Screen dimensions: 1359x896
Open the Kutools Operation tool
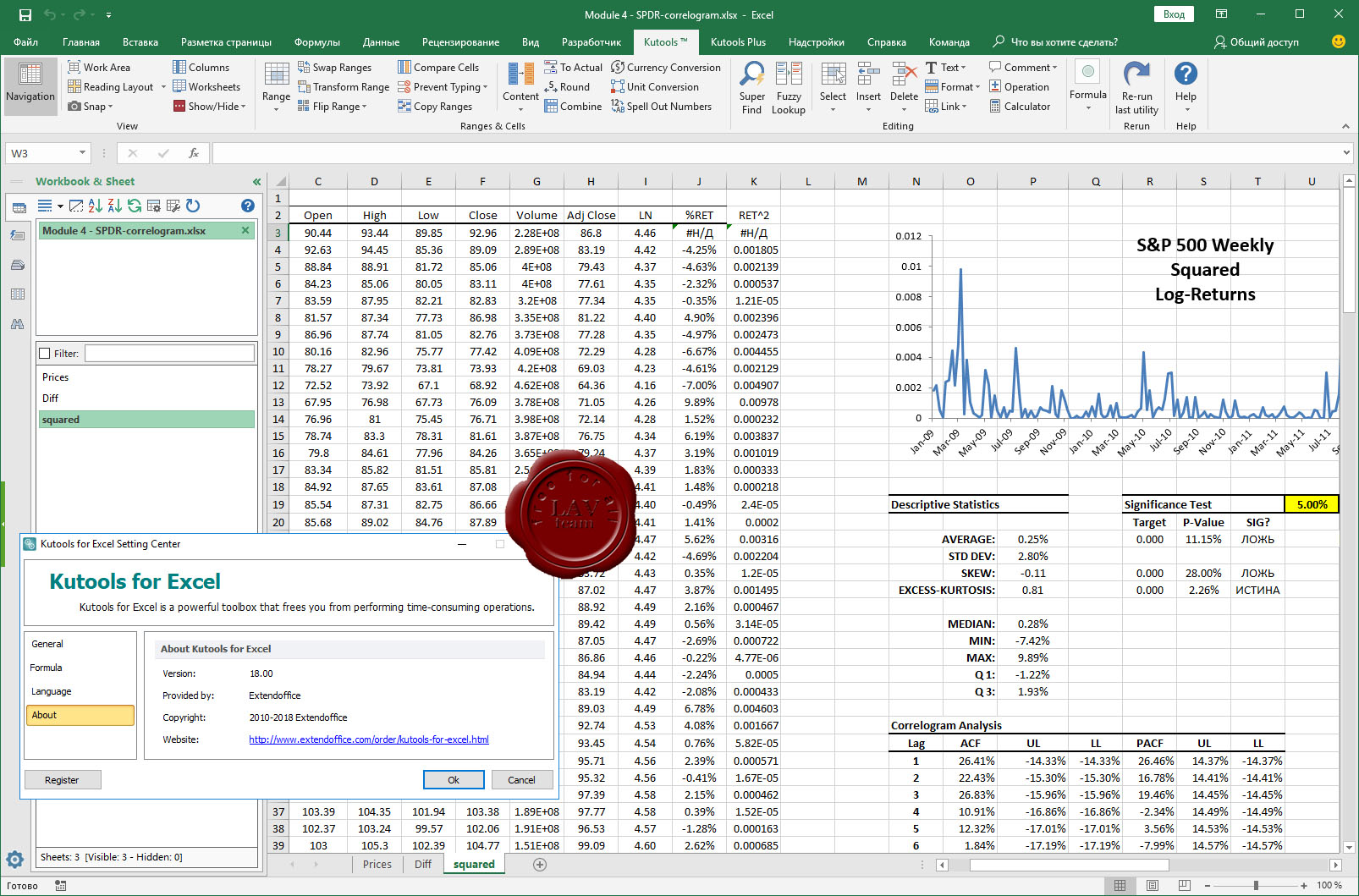[1019, 87]
